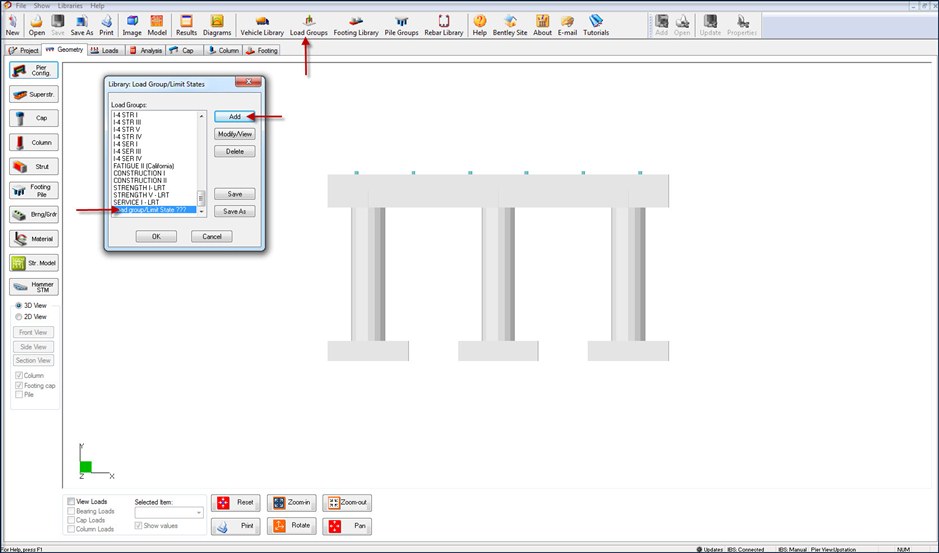Click the Pile Groups toolbar icon

click(x=401, y=25)
